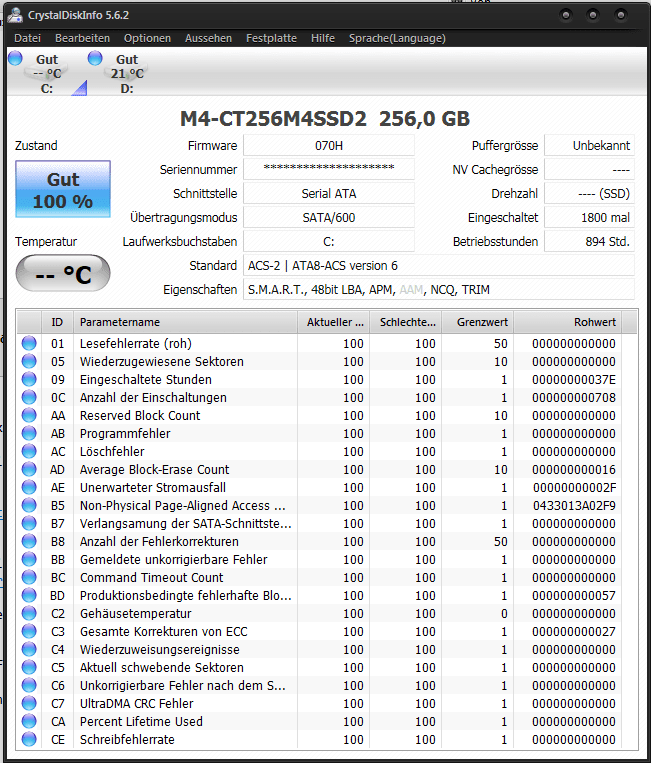Click the Gut 100 % health status button
Screen dimensions: 651x763
coord(63,189)
